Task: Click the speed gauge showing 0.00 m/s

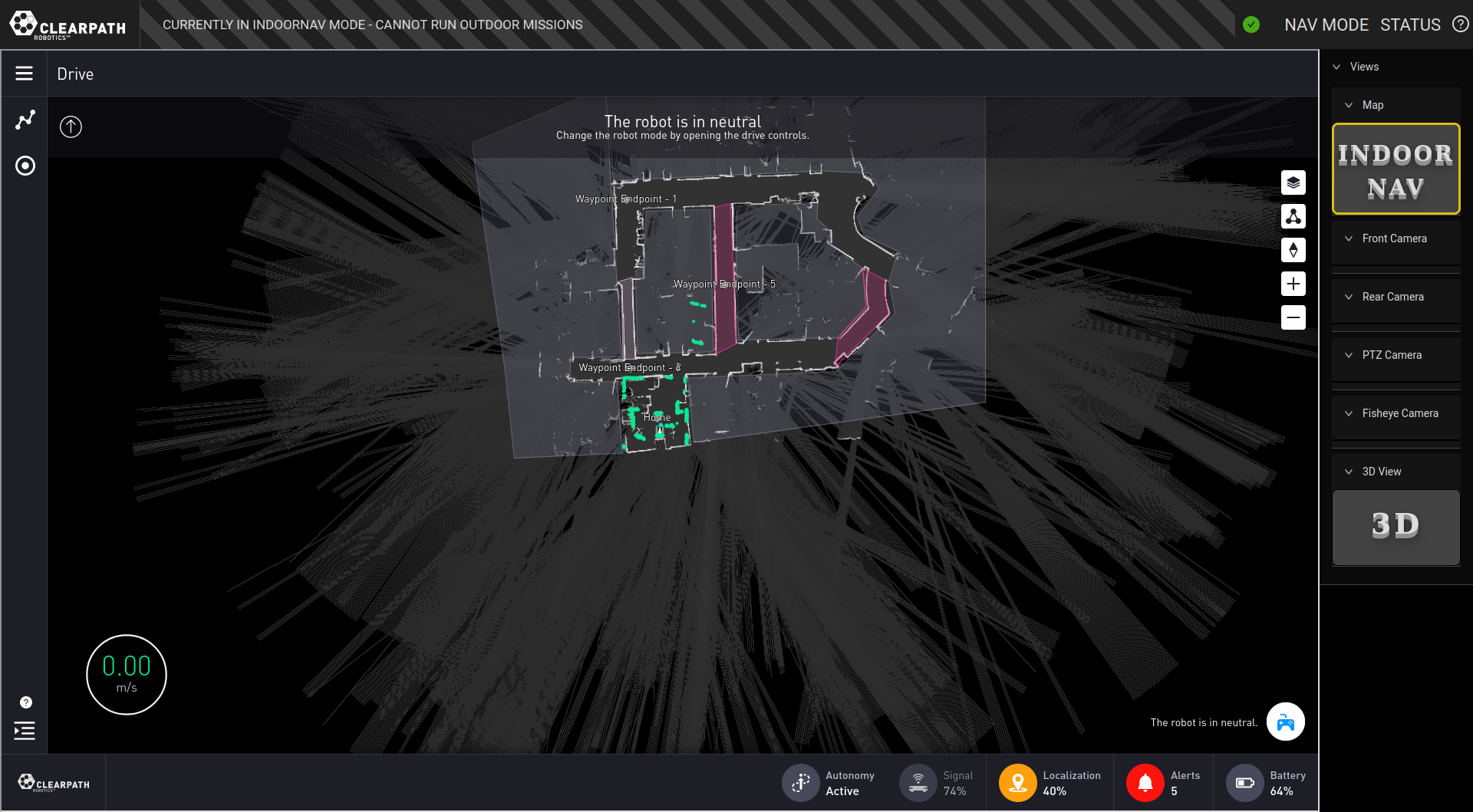Action: pyautogui.click(x=127, y=675)
